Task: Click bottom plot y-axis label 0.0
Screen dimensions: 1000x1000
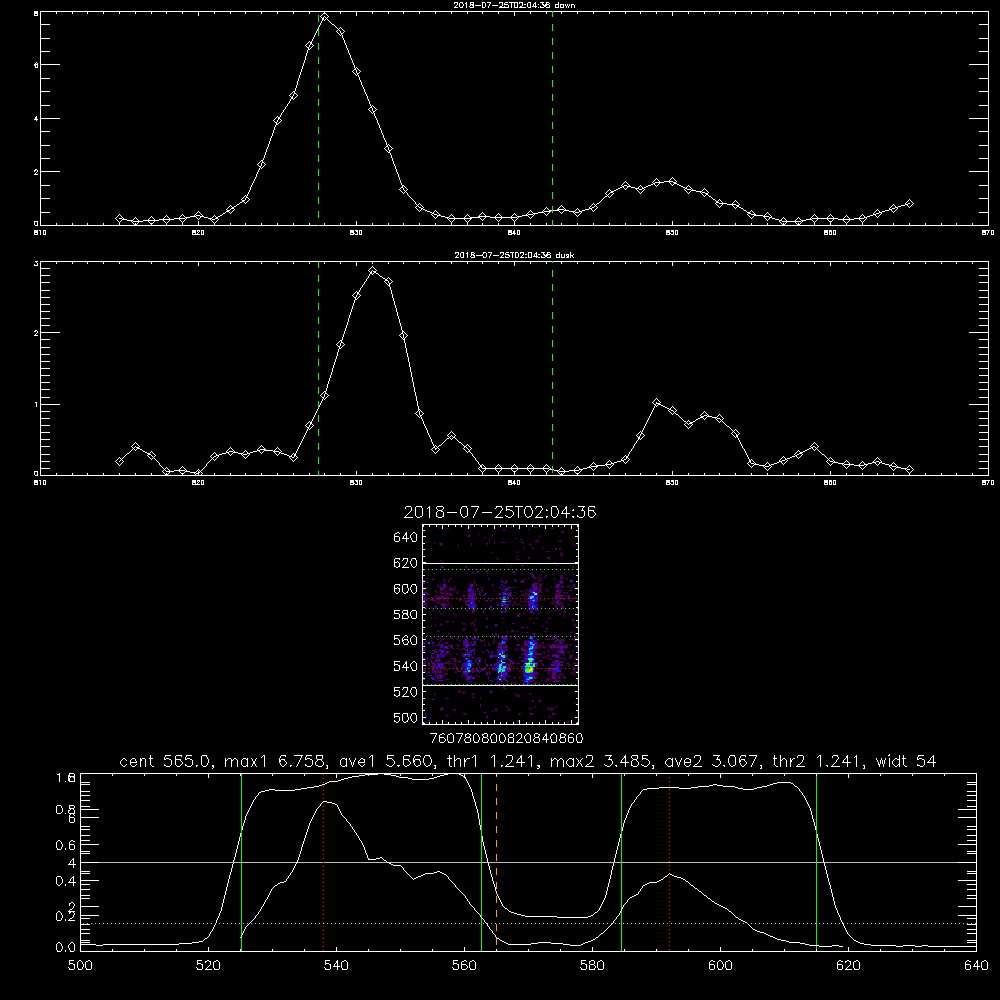Action: pyautogui.click(x=66, y=948)
